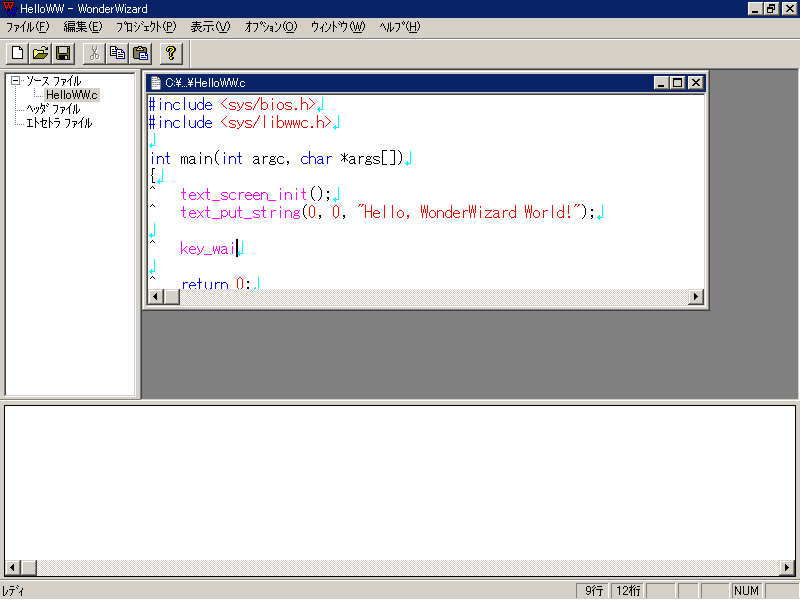This screenshot has height=600, width=800.
Task: Save the file using floppy disk icon
Action: [x=63, y=53]
